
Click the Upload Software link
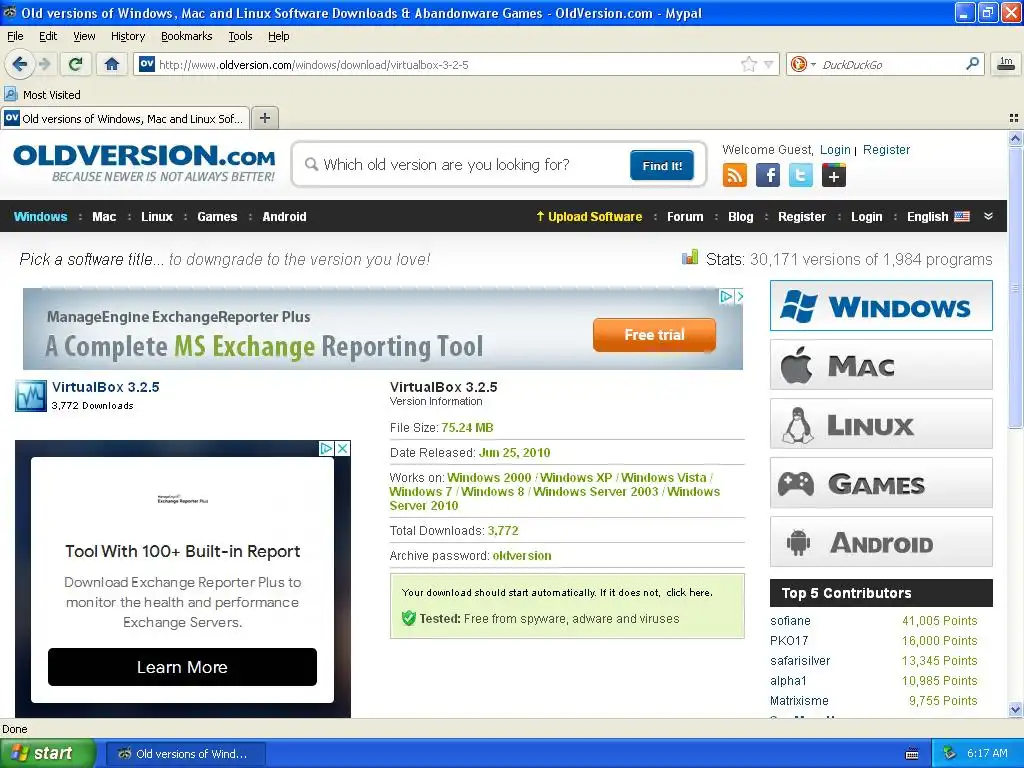[589, 217]
